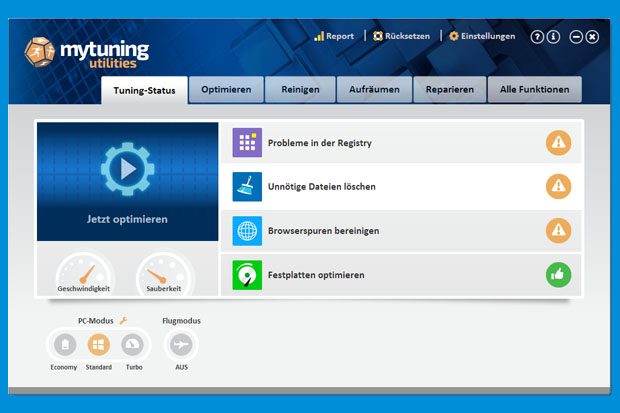Image resolution: width=620 pixels, height=413 pixels.
Task: Open the help question mark icon
Action: [x=537, y=37]
